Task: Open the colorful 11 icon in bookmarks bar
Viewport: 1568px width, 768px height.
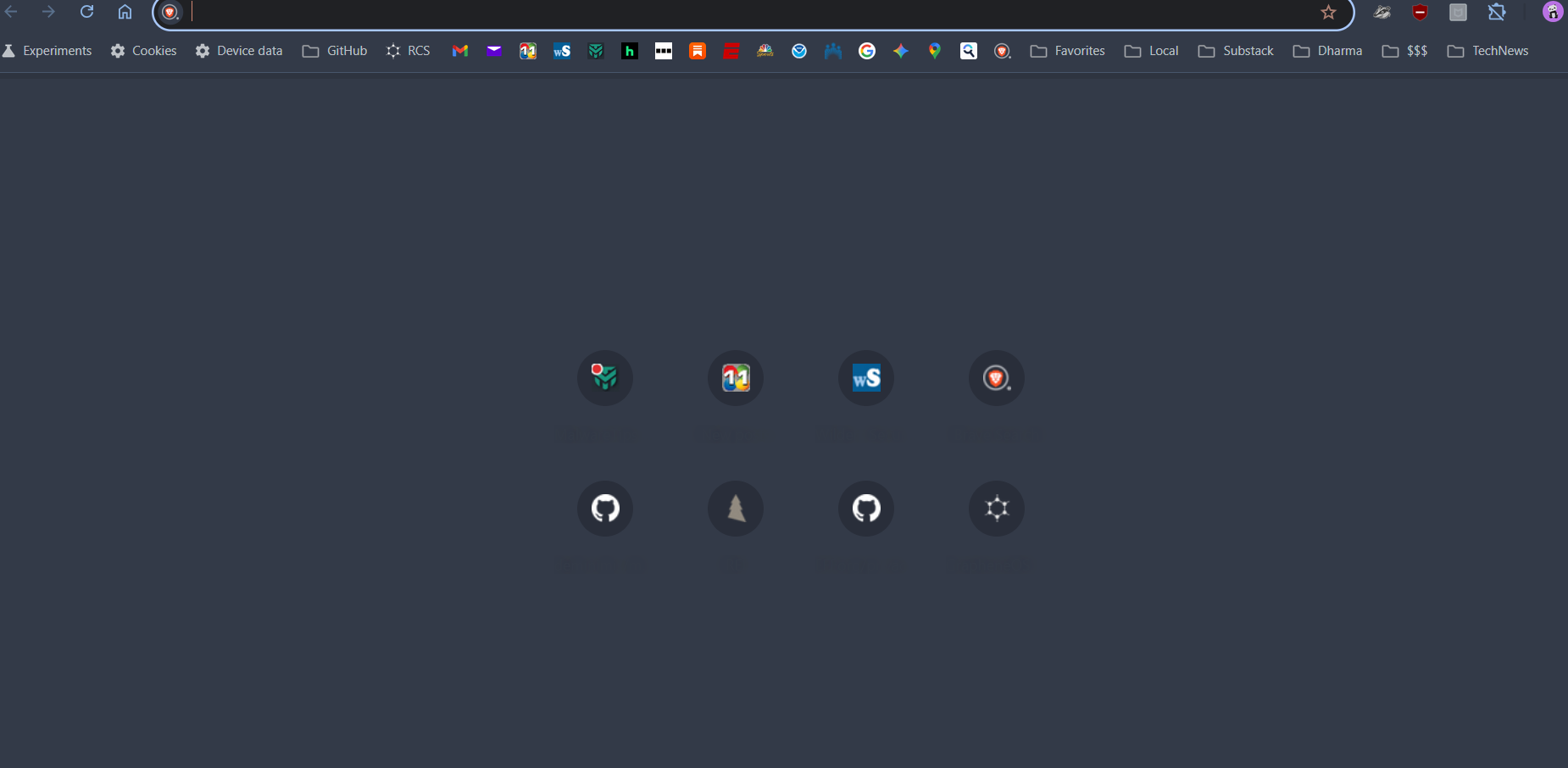Action: [528, 51]
